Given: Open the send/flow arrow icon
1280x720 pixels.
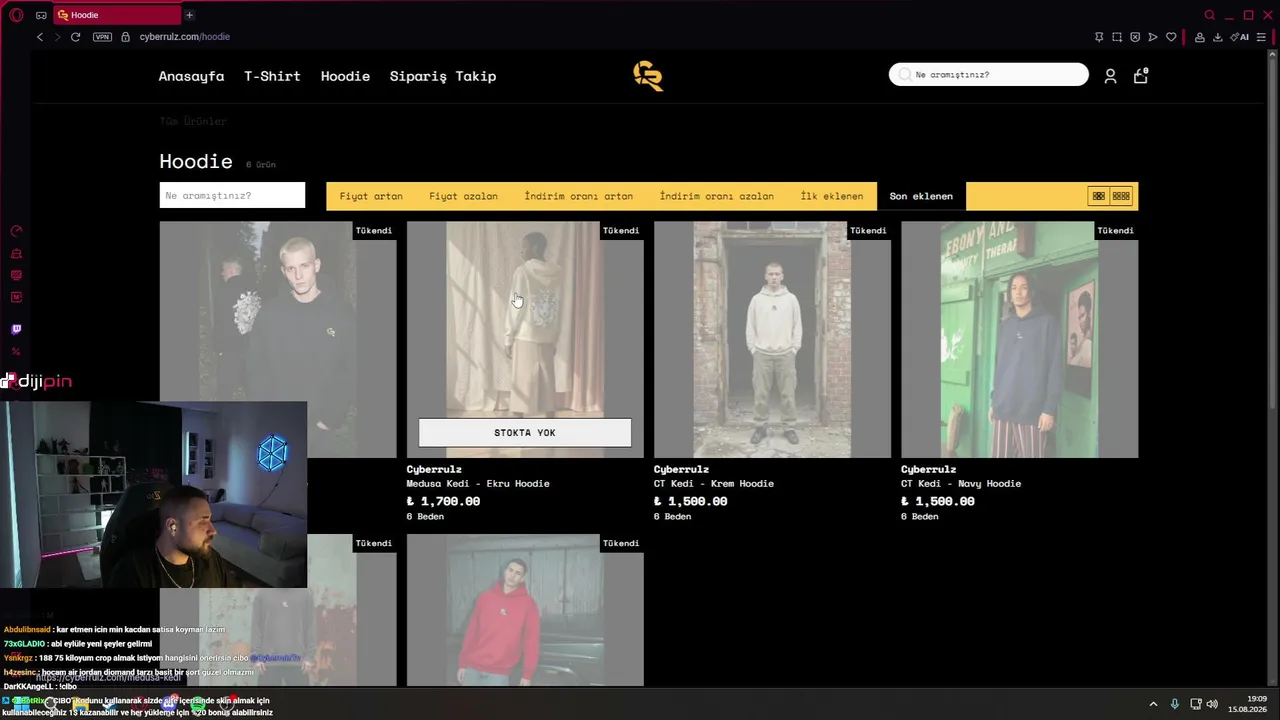Looking at the screenshot, I should pos(1153,37).
